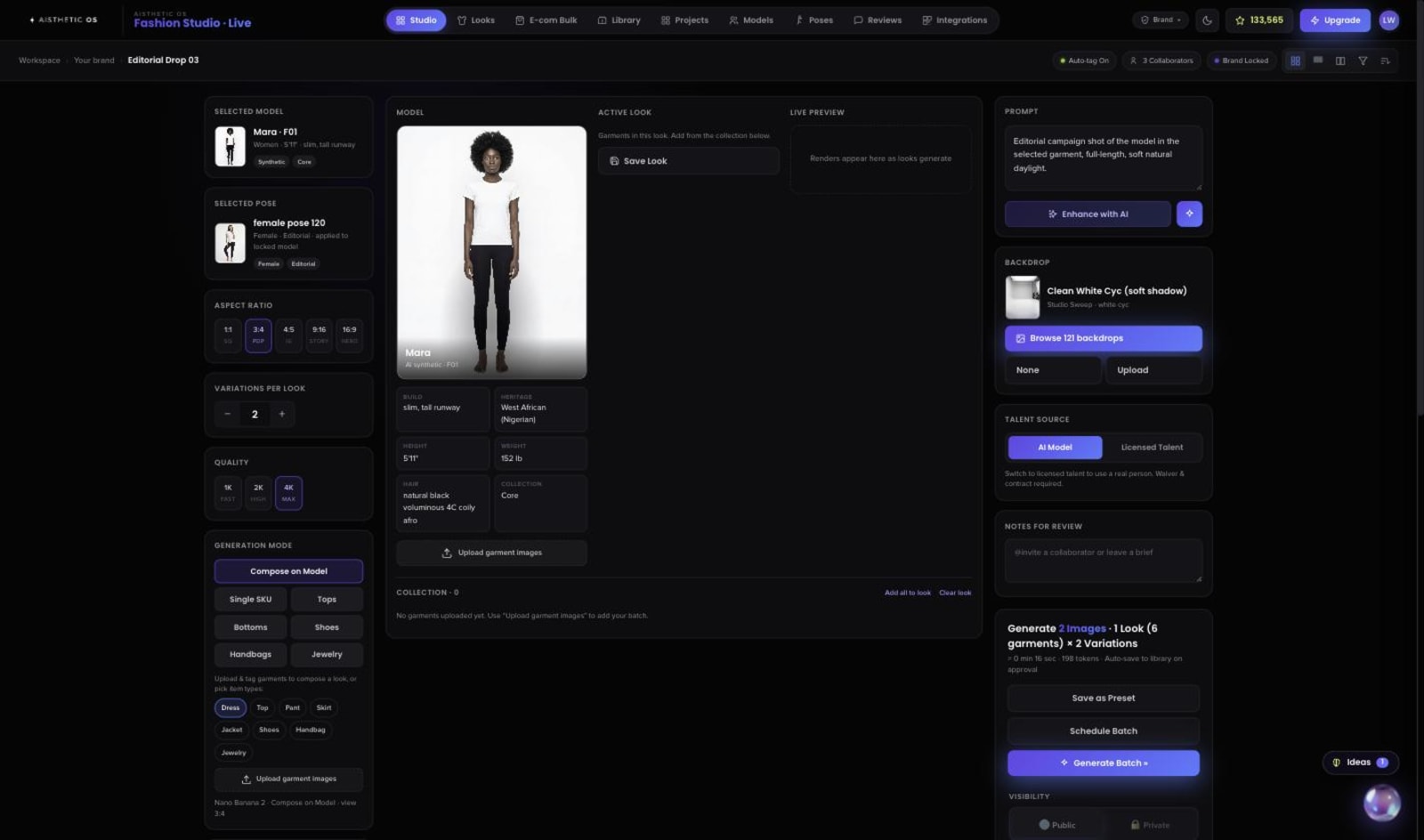Choose 1K Fast quality
The image size is (1424, 840).
(x=228, y=493)
